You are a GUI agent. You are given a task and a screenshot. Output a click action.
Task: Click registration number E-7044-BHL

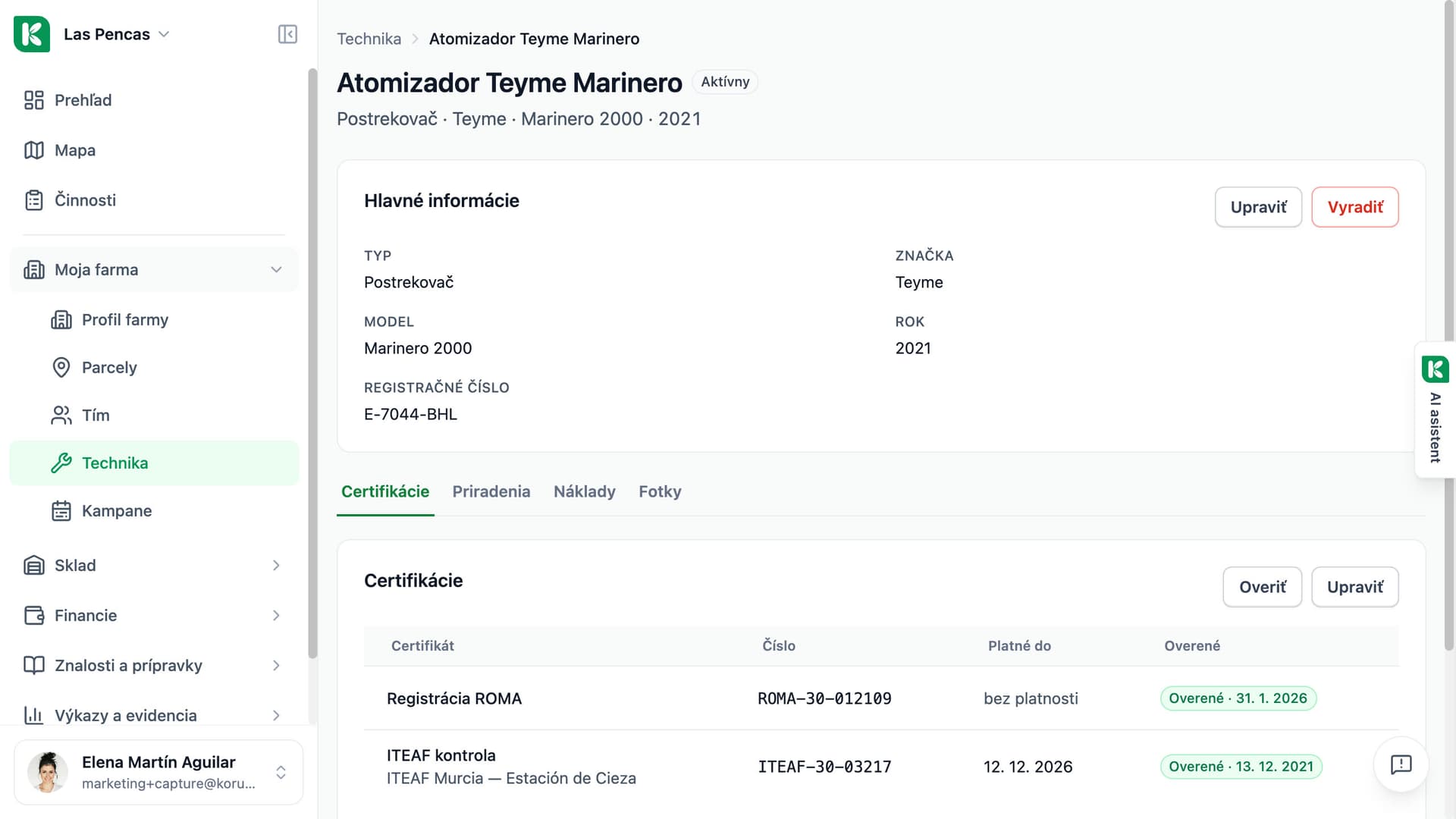(x=410, y=415)
